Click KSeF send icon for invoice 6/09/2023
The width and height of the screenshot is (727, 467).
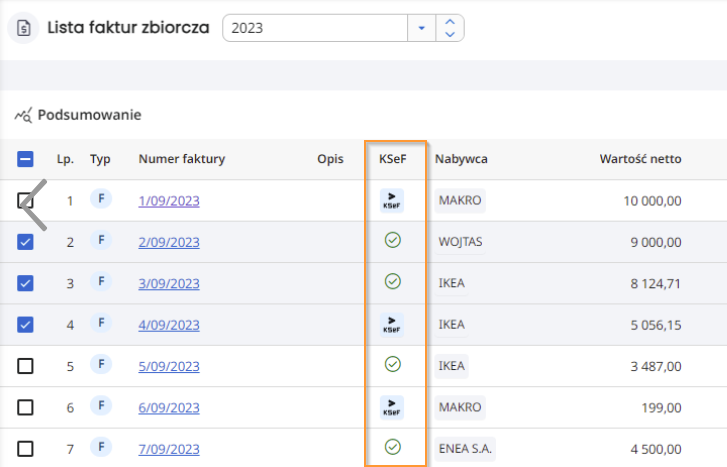coord(392,408)
